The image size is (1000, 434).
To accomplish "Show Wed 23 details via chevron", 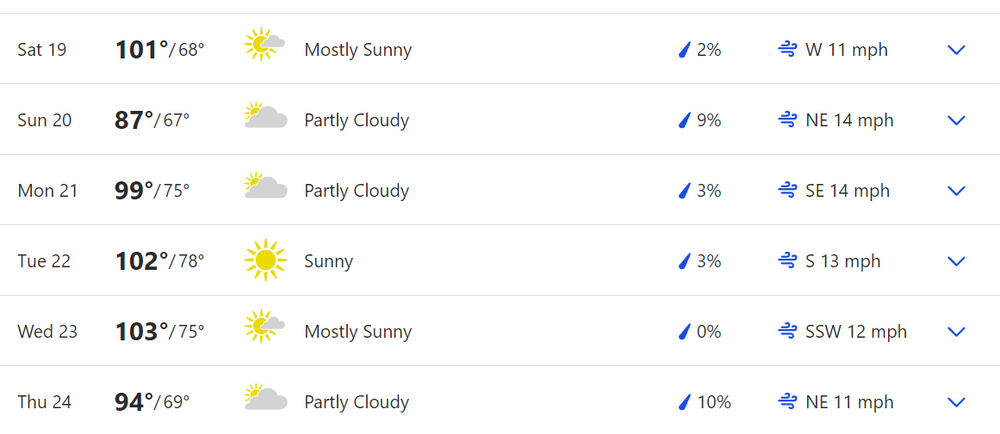I will tap(956, 332).
